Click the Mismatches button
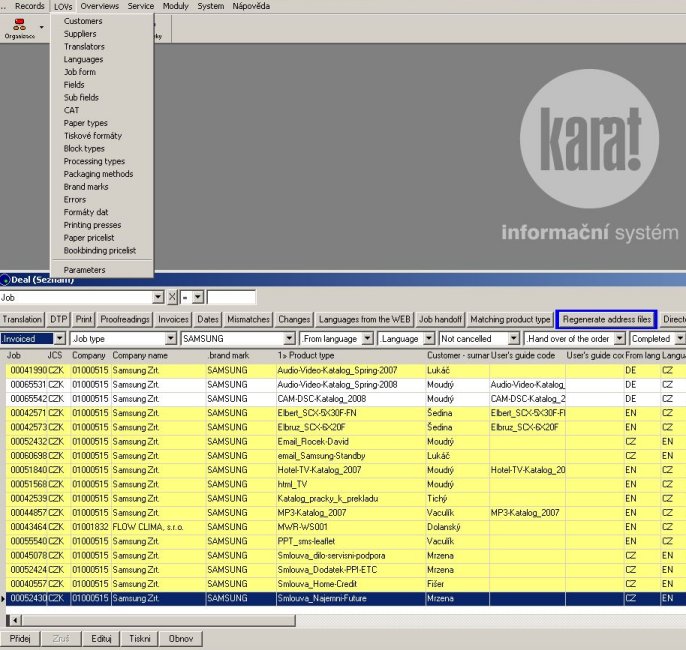 click(248, 319)
